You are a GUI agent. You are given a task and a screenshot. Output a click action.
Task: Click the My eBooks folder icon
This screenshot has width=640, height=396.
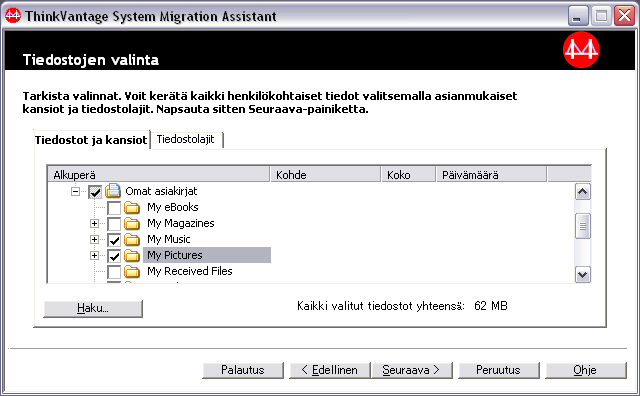click(132, 207)
